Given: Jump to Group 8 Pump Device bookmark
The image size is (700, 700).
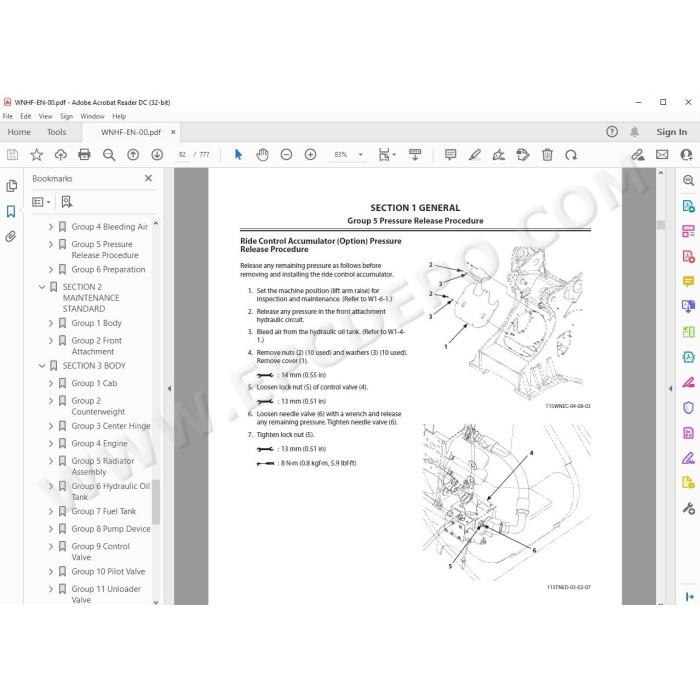Looking at the screenshot, I should (111, 529).
